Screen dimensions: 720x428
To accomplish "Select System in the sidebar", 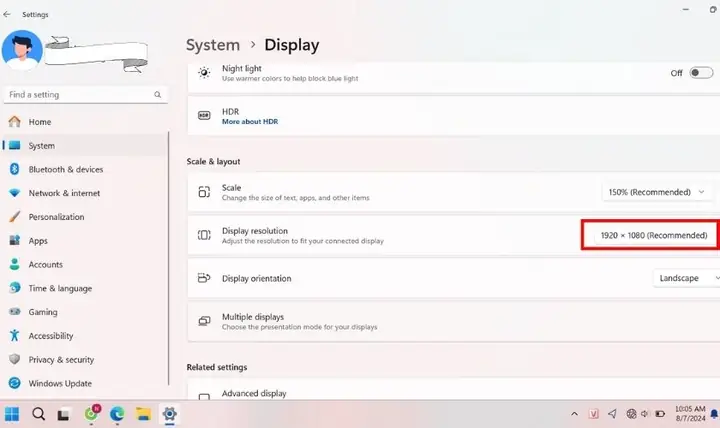I will pos(85,146).
